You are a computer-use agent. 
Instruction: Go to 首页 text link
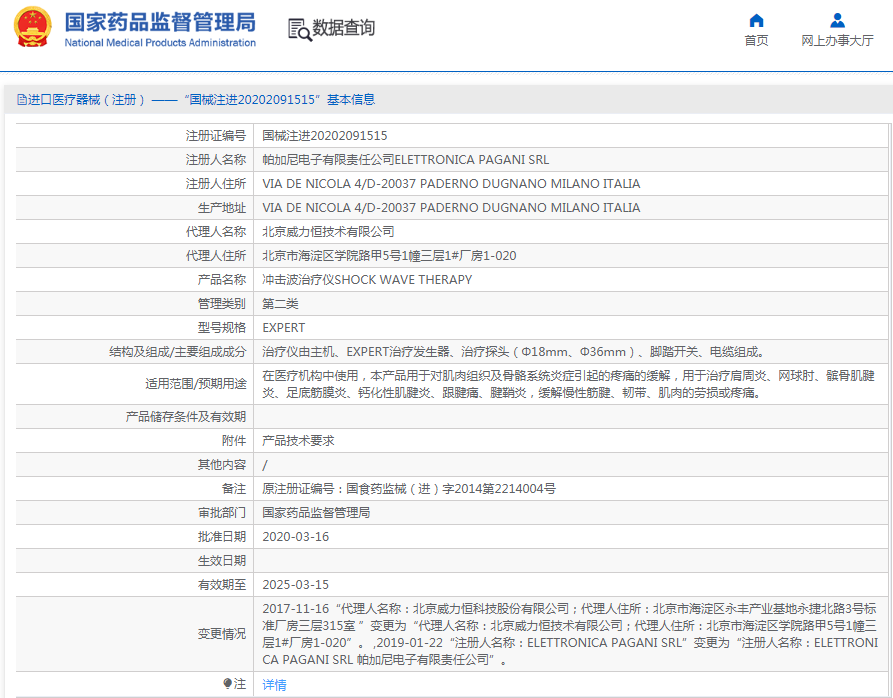[x=756, y=41]
